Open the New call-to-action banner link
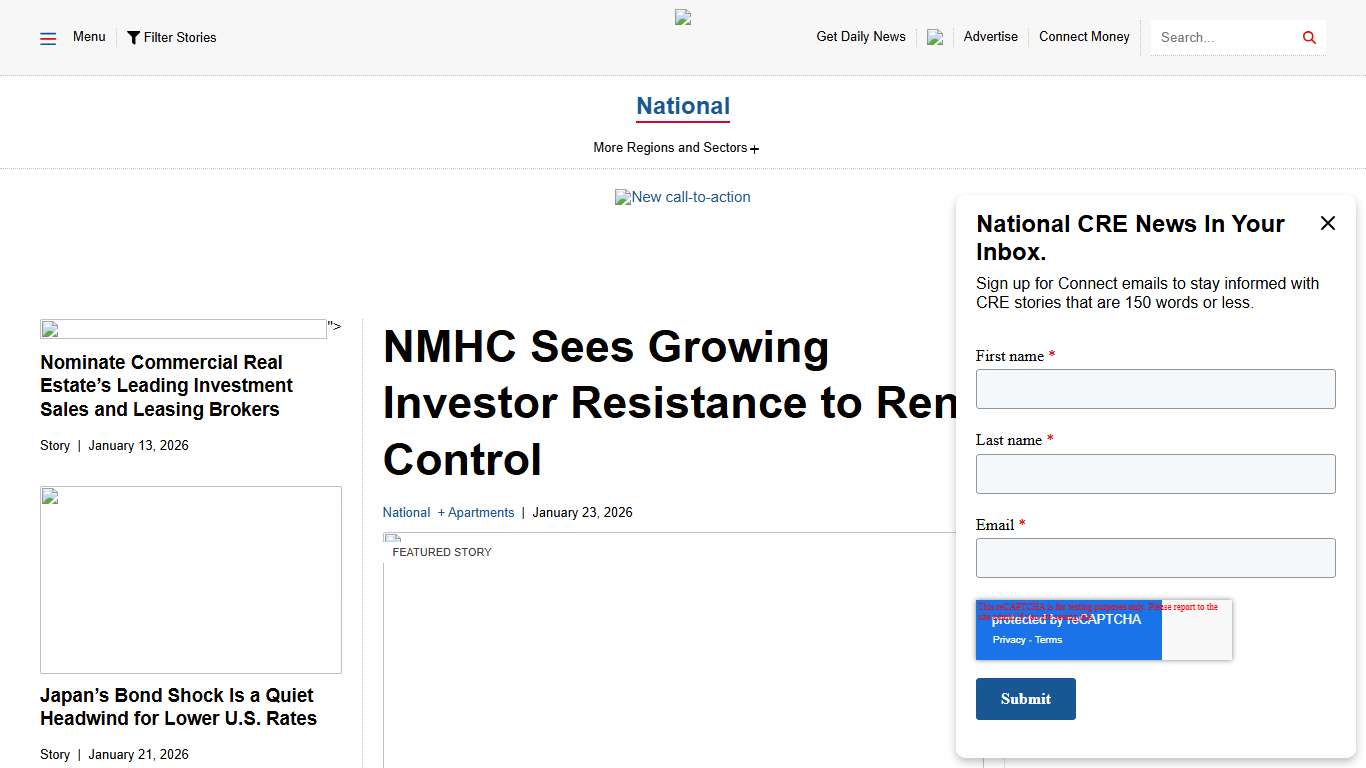The image size is (1366, 768). 682,197
